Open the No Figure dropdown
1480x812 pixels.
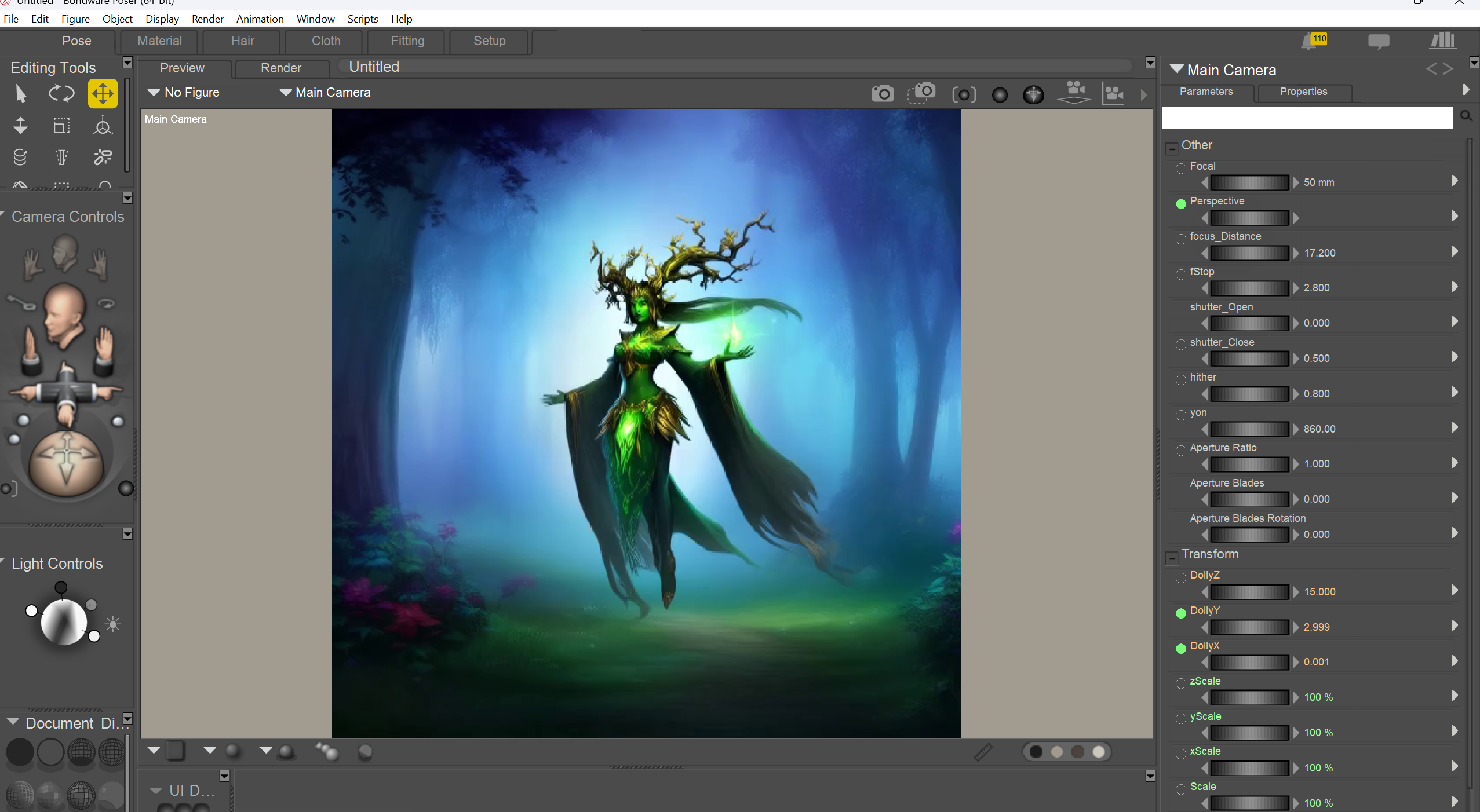(184, 92)
